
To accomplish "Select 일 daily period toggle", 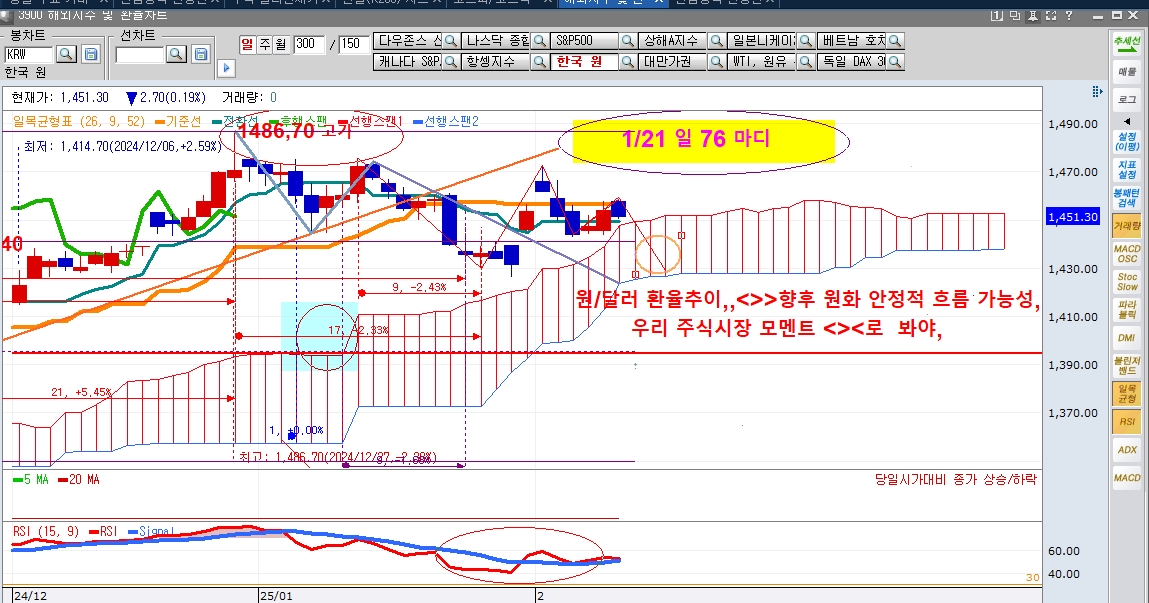I will (247, 45).
